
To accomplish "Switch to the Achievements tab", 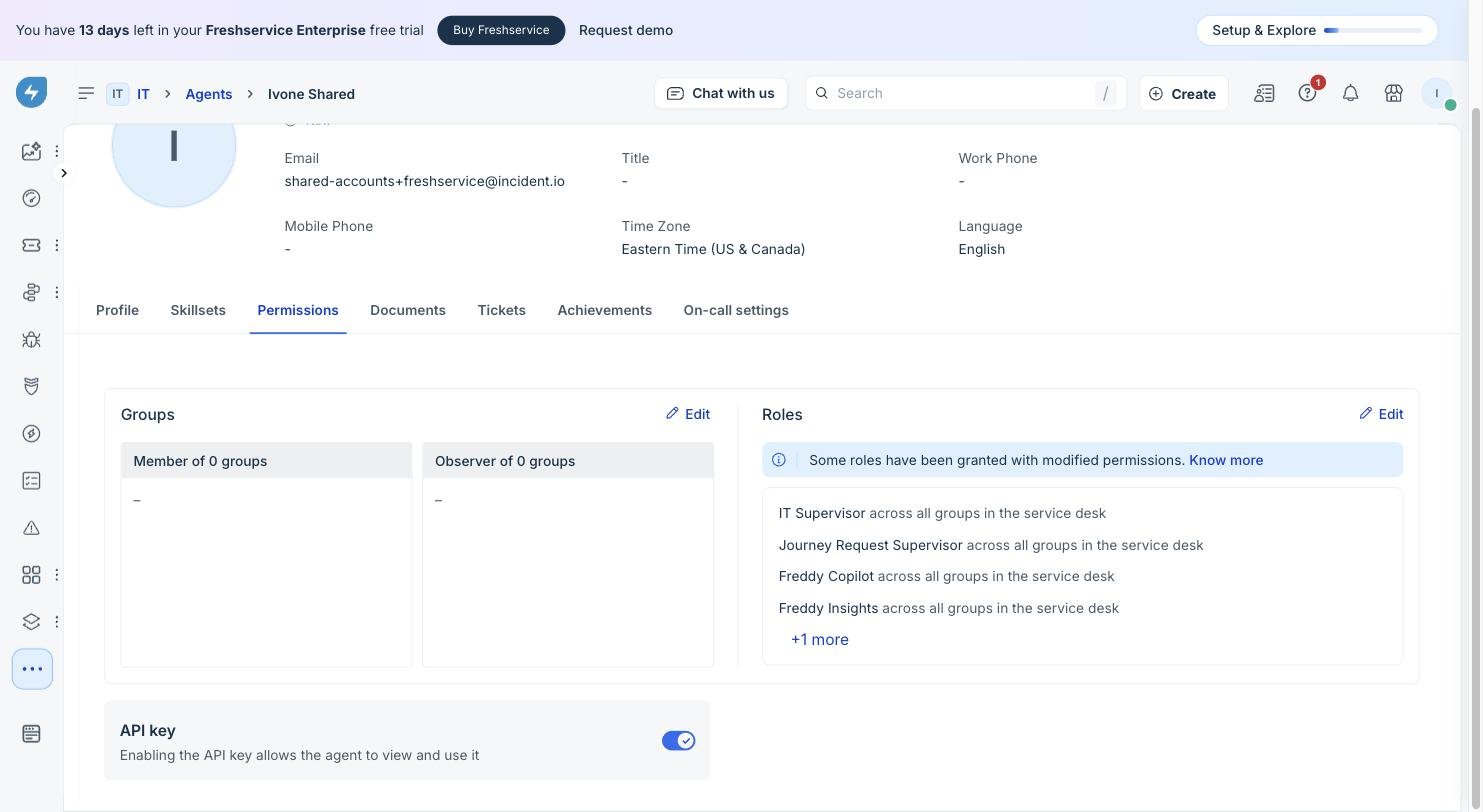I will pyautogui.click(x=605, y=310).
